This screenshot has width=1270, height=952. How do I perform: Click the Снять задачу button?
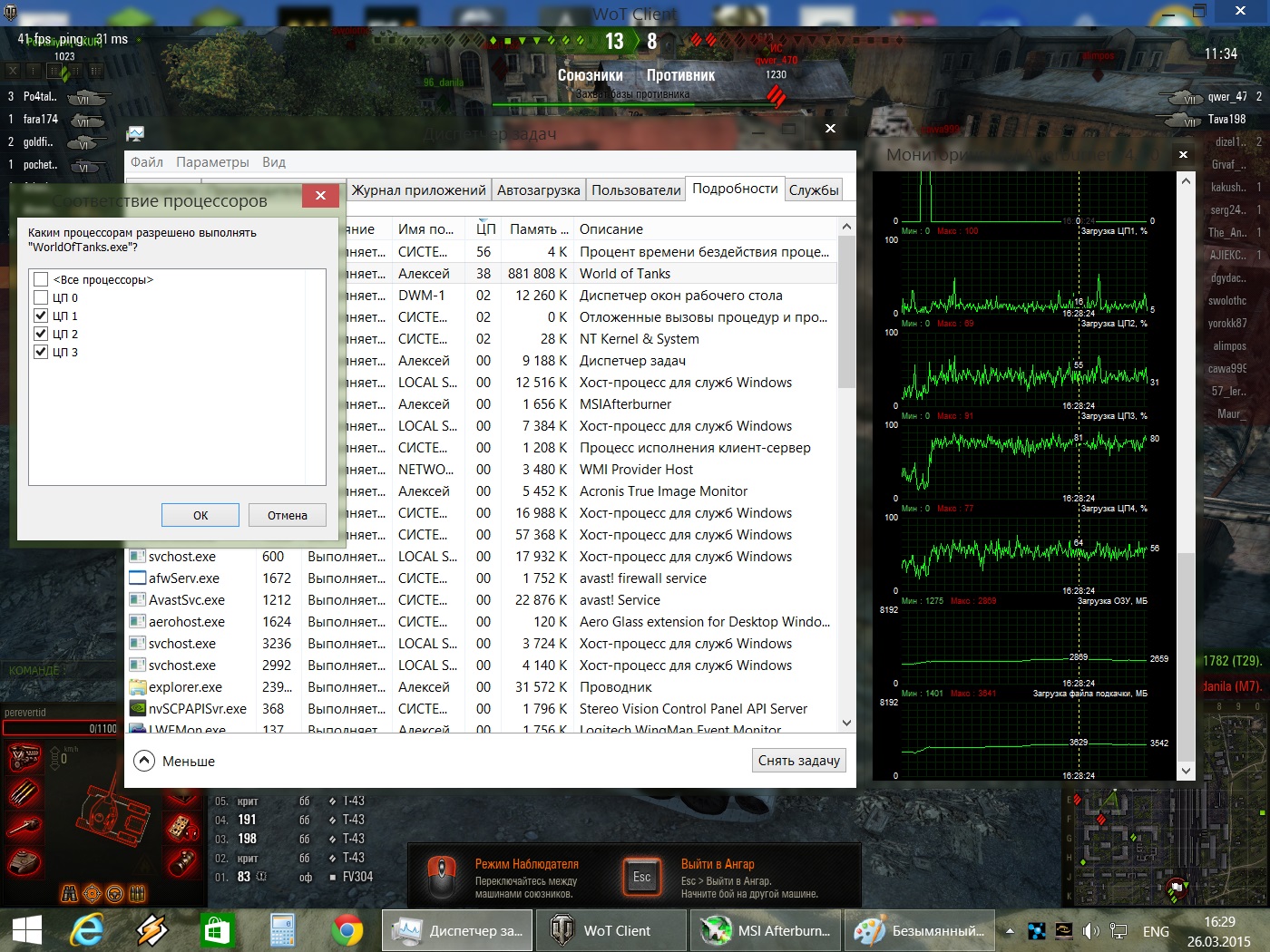[x=799, y=761]
